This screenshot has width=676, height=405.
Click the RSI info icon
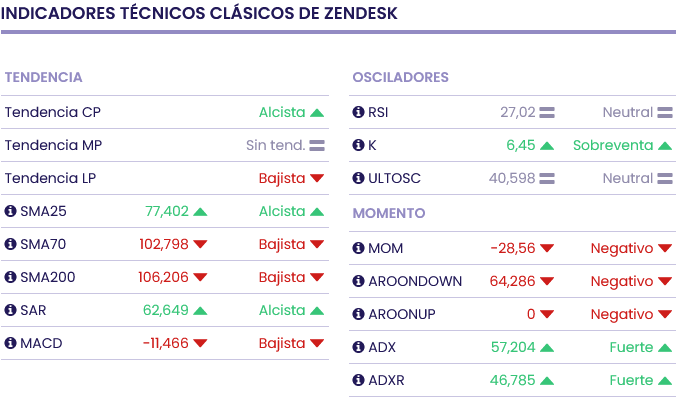pos(359,113)
